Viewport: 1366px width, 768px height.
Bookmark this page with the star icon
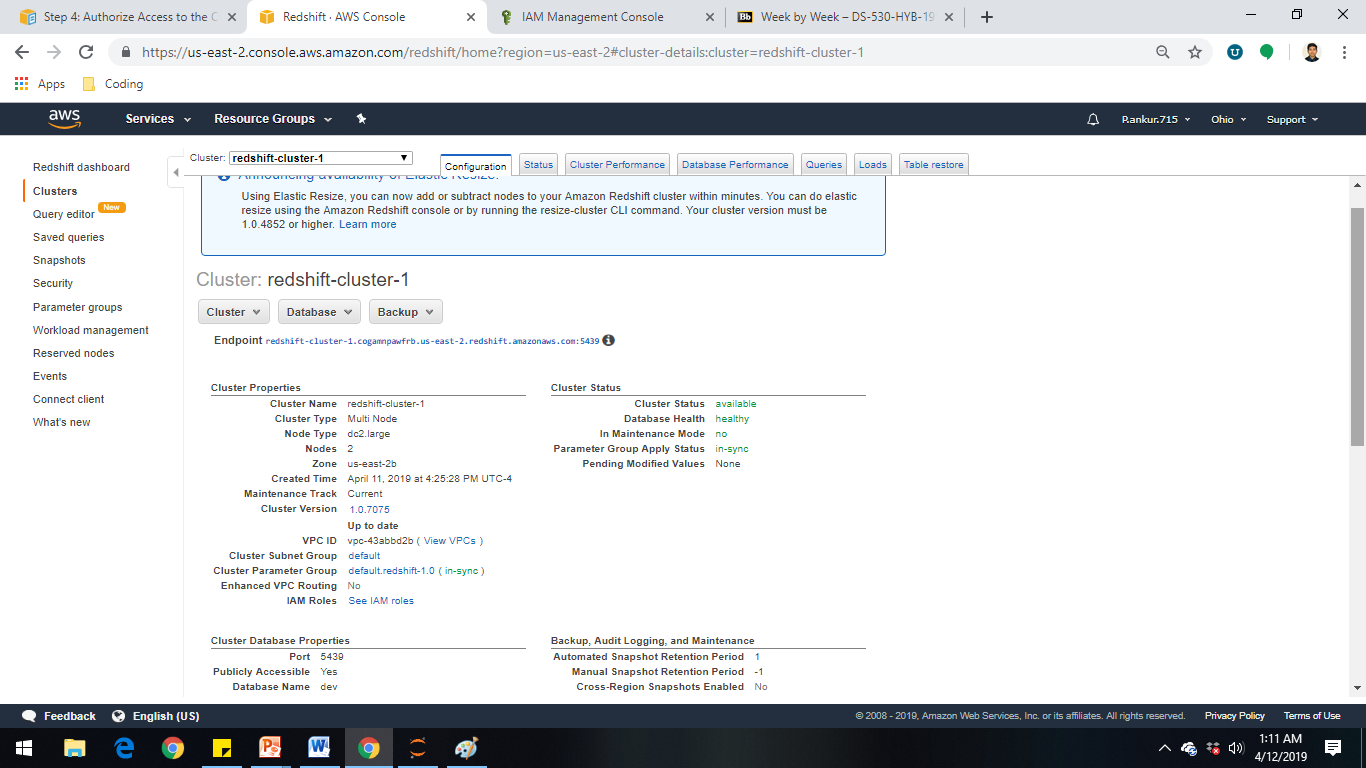pos(1194,52)
